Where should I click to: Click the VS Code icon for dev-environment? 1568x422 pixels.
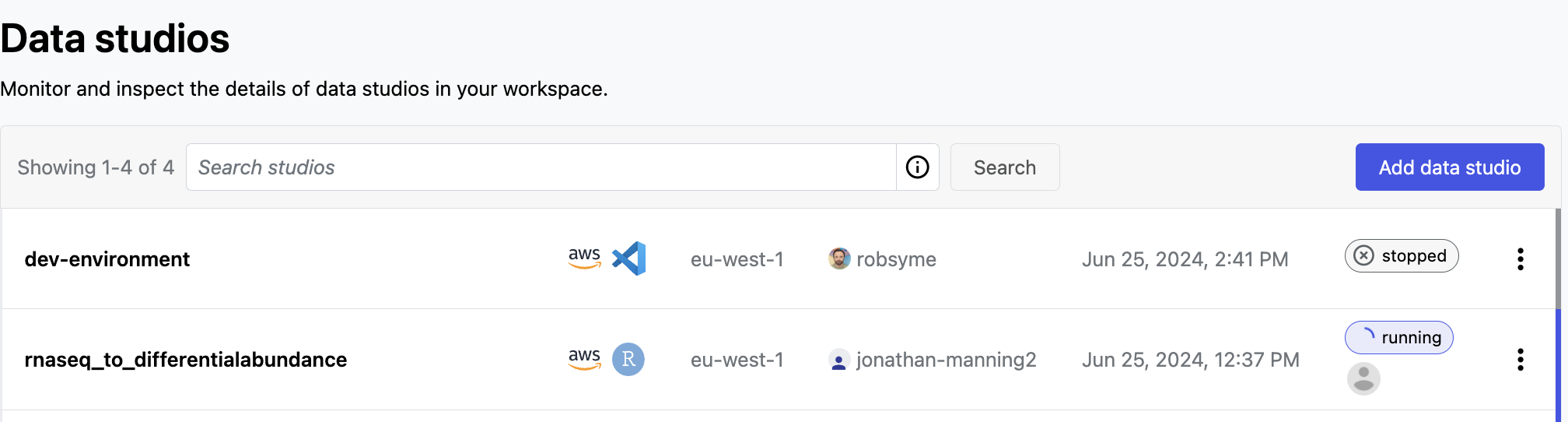628,258
